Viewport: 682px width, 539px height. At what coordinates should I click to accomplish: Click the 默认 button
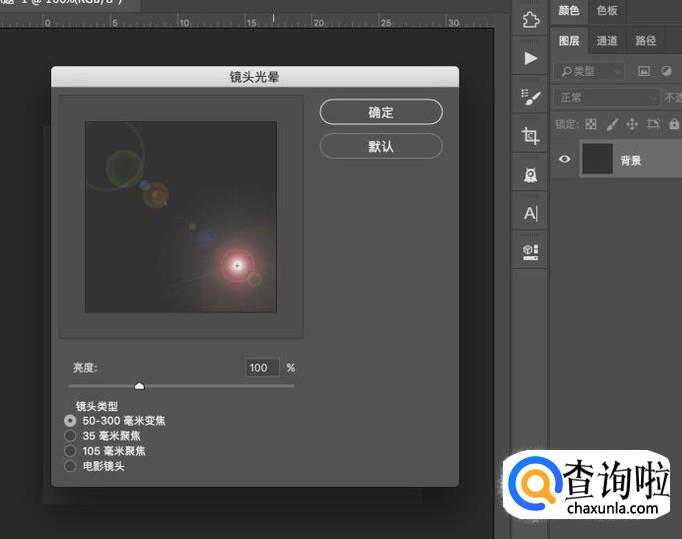[x=381, y=146]
